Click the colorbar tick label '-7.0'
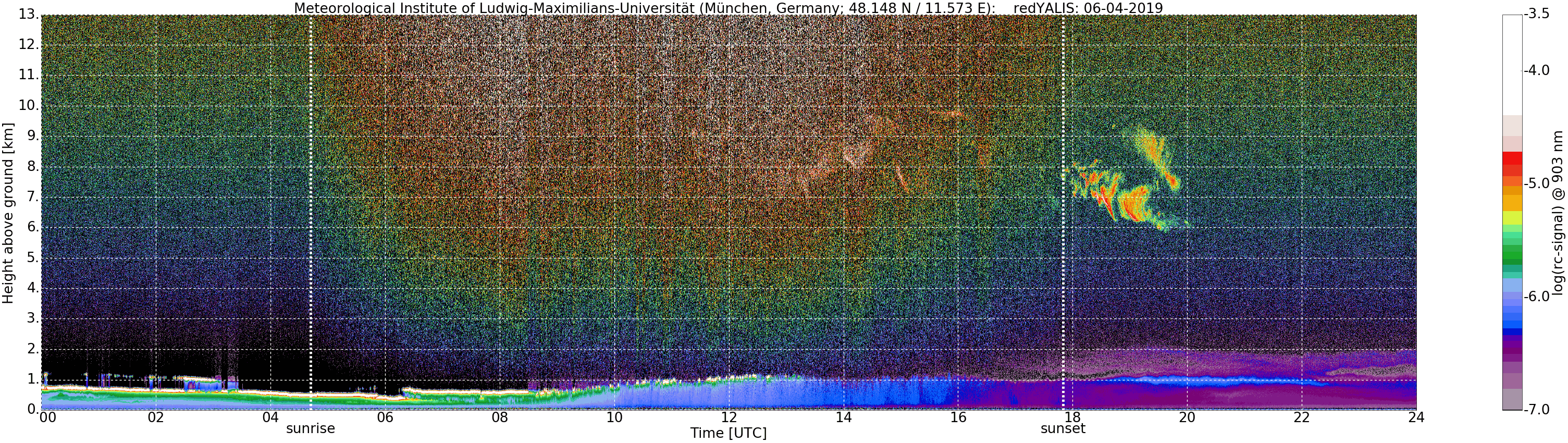Image resolution: width=1568 pixels, height=443 pixels. click(1536, 410)
